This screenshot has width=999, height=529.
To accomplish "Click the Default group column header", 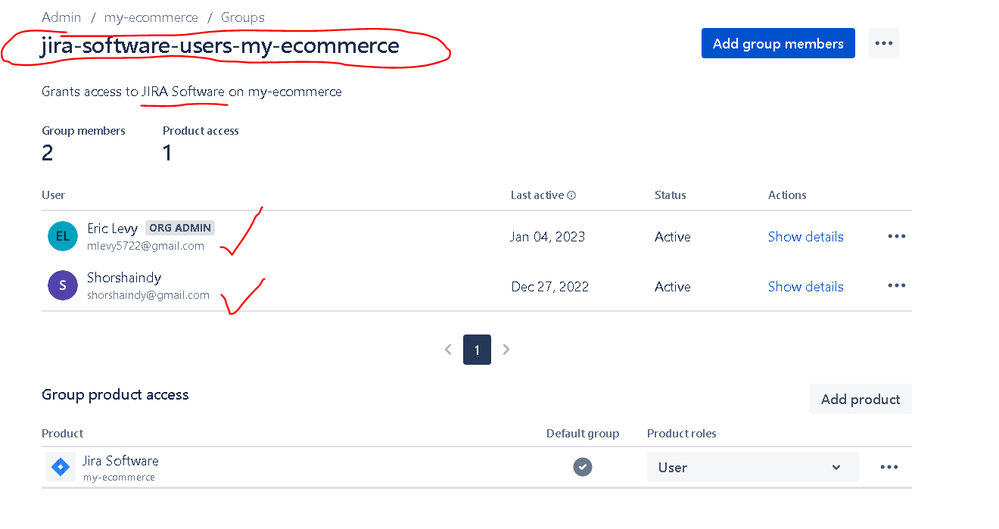I will tap(582, 433).
